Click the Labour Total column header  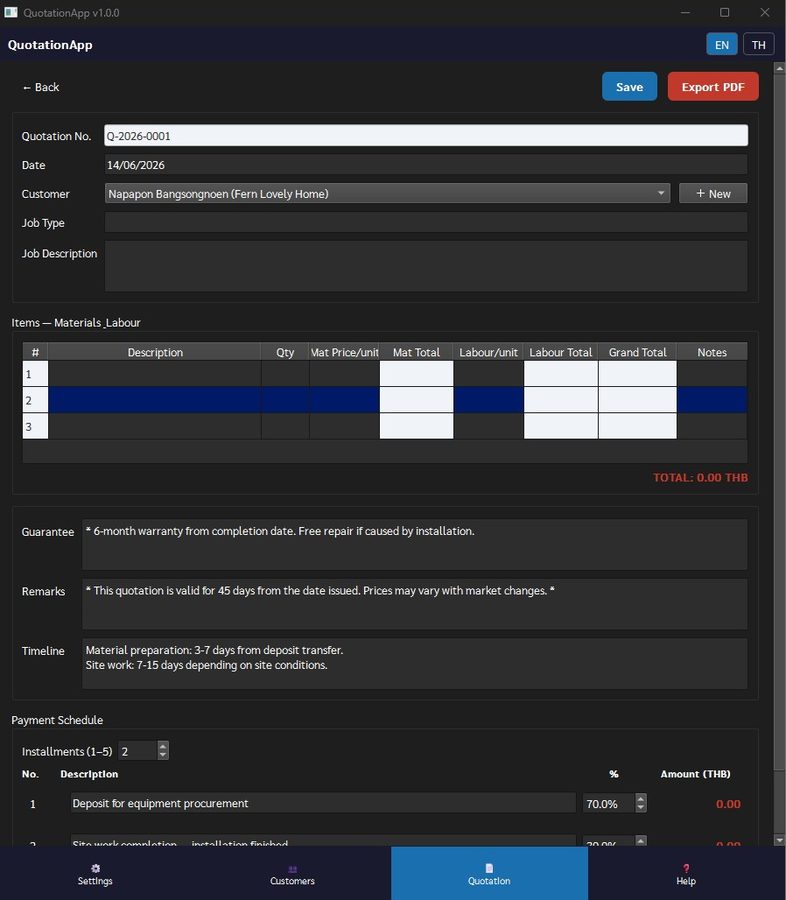(x=560, y=352)
